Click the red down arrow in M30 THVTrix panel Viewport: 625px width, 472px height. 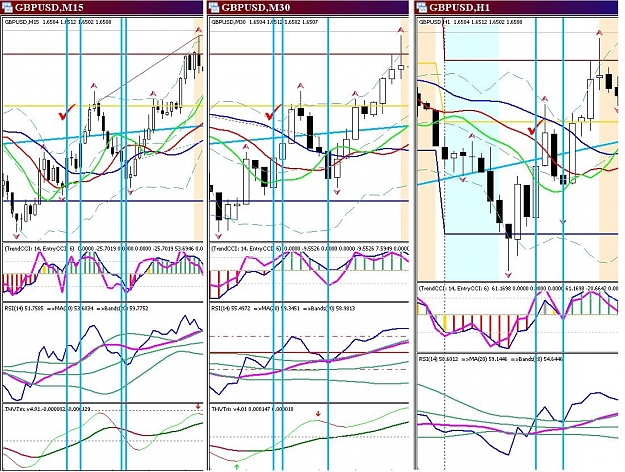(318, 413)
